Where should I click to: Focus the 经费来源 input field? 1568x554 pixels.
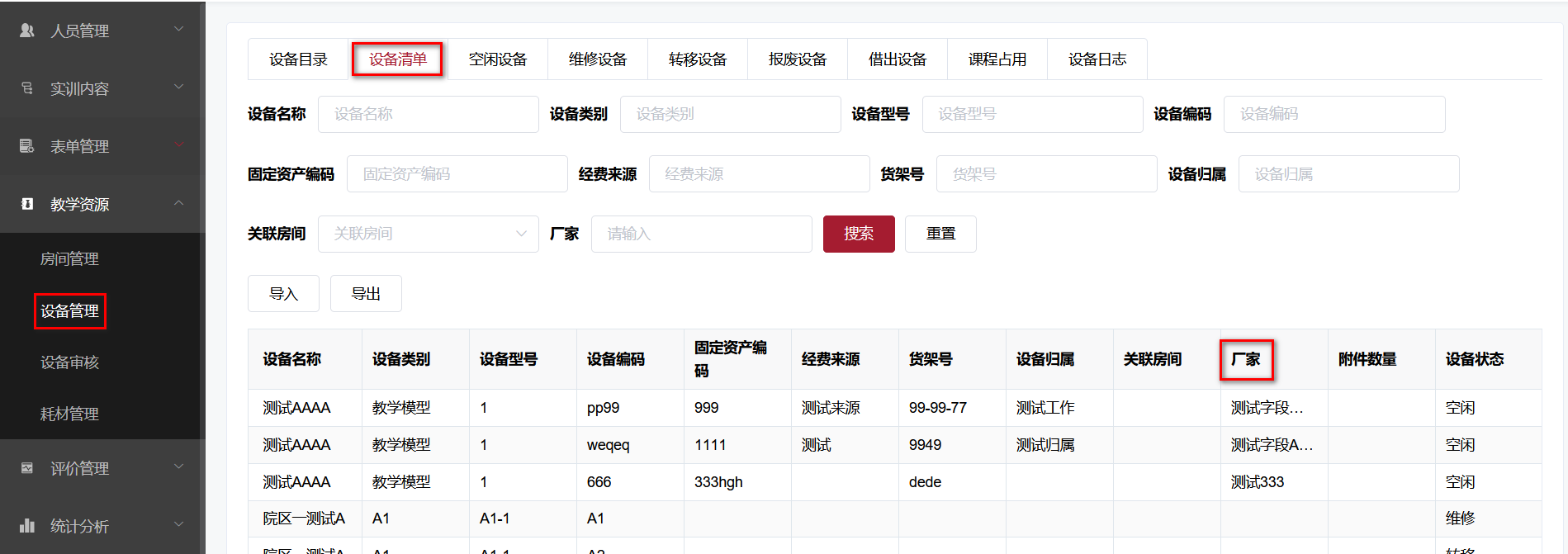coord(759,174)
